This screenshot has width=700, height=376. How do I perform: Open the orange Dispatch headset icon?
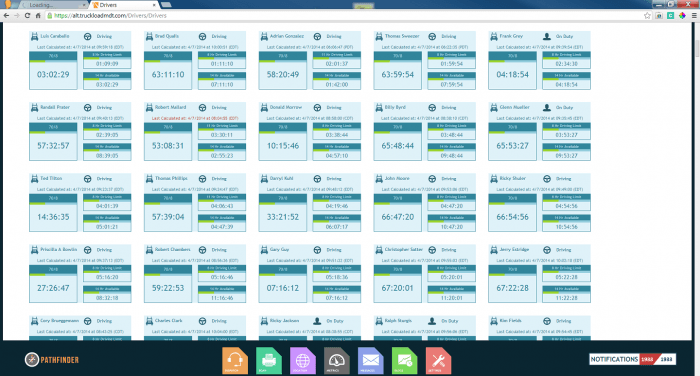235,360
